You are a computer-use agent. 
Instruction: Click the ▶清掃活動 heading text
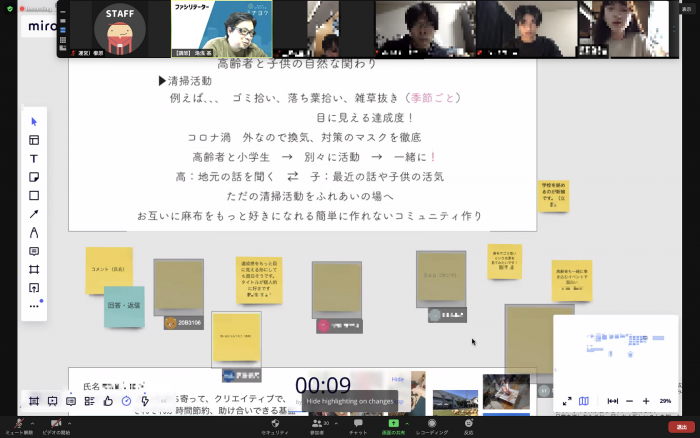[x=185, y=81]
